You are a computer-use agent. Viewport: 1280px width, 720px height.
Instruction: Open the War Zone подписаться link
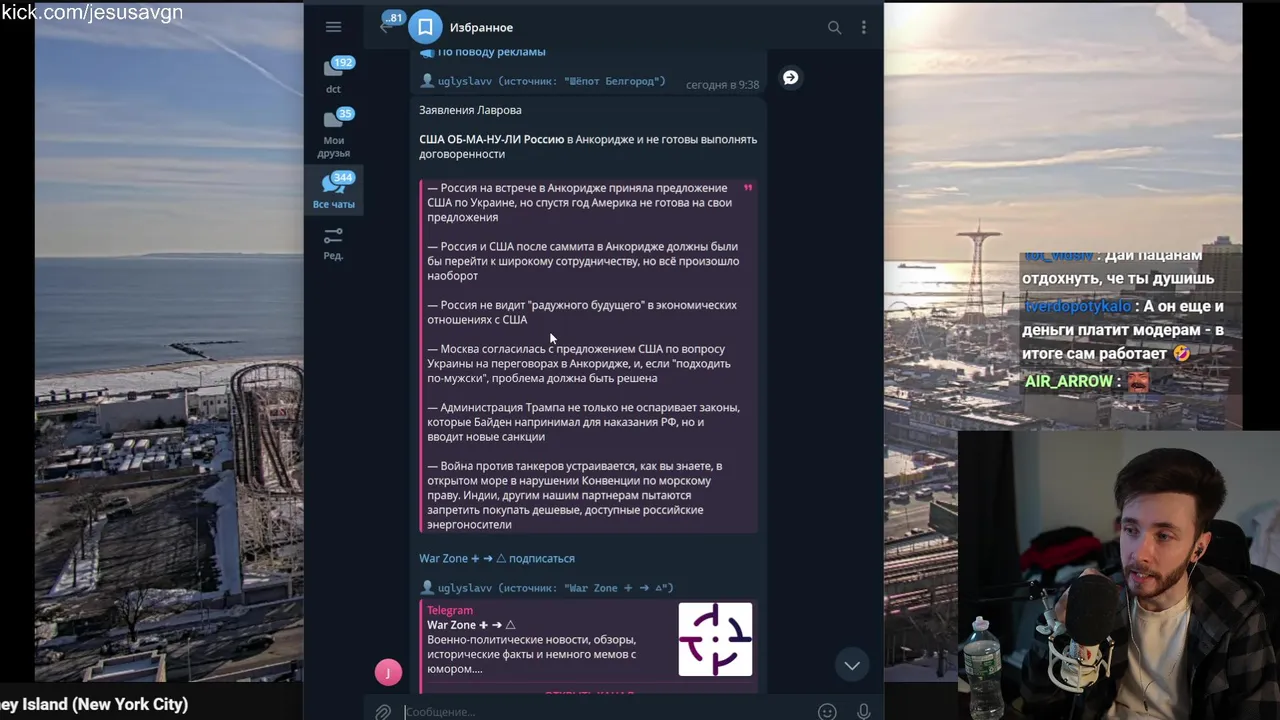coord(497,558)
